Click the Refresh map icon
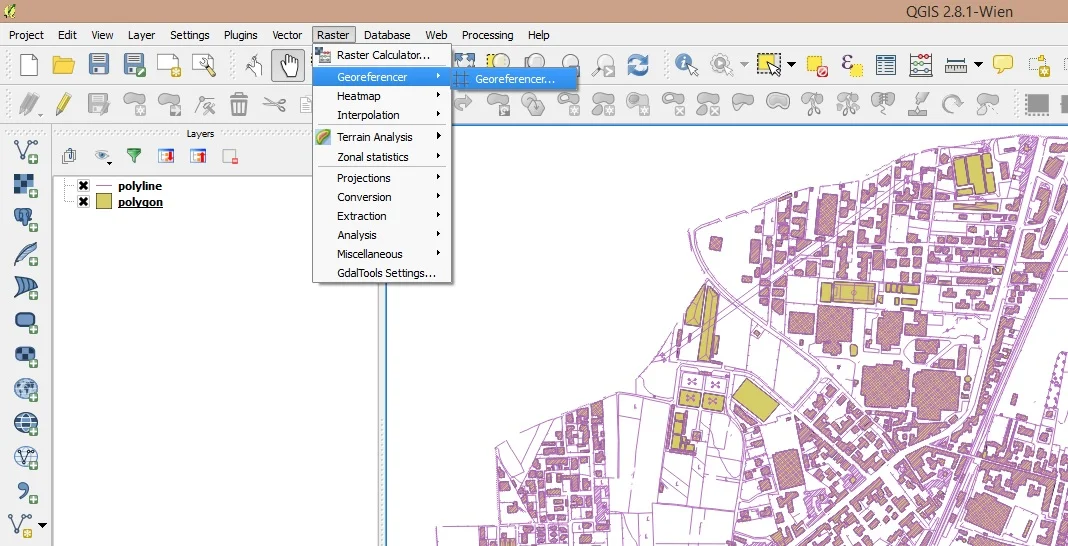This screenshot has width=1068, height=546. click(x=638, y=65)
